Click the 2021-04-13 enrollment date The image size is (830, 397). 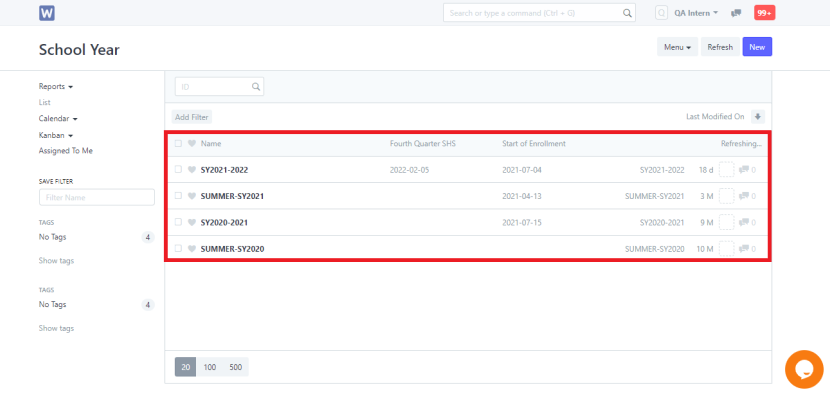(x=521, y=196)
